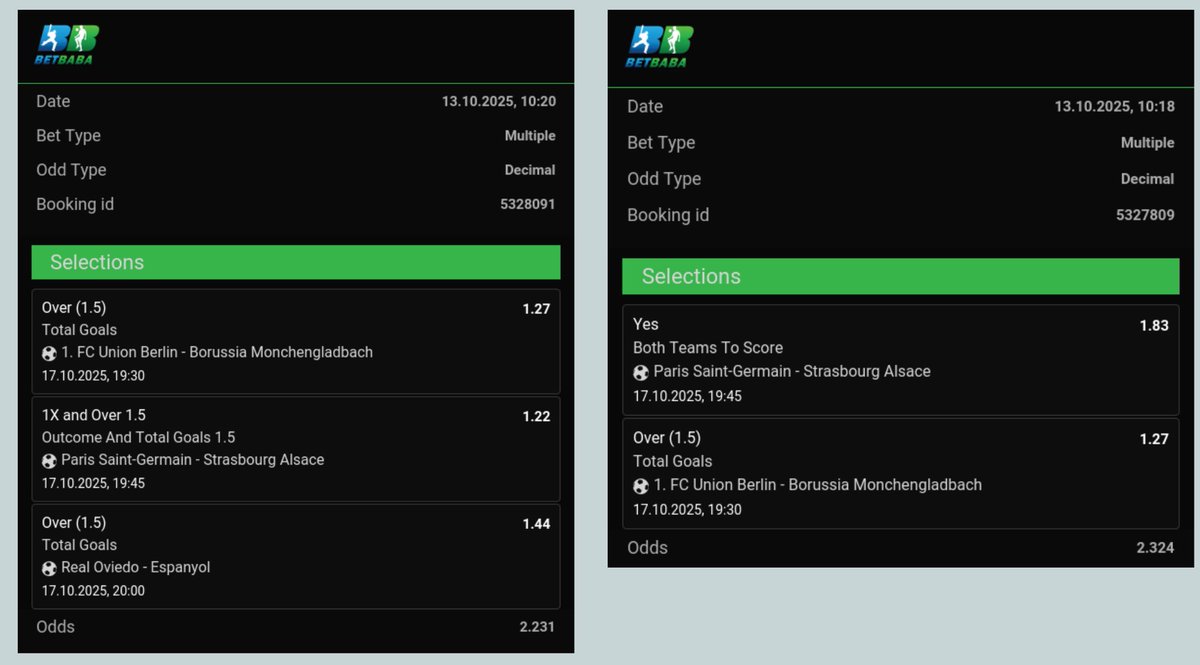1200x665 pixels.
Task: Click the 1.22 odds value
Action: pyautogui.click(x=536, y=416)
